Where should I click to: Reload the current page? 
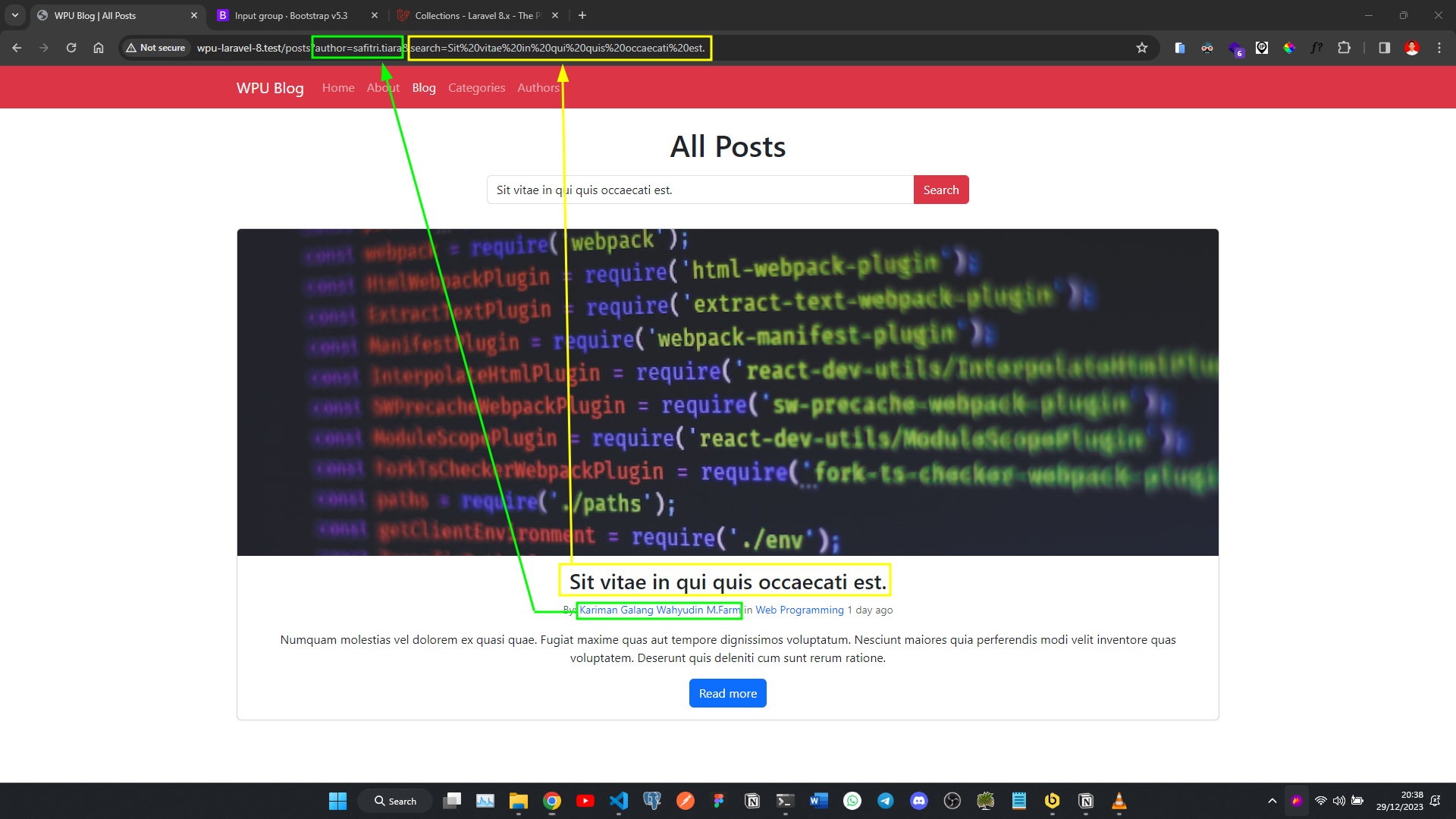tap(71, 47)
